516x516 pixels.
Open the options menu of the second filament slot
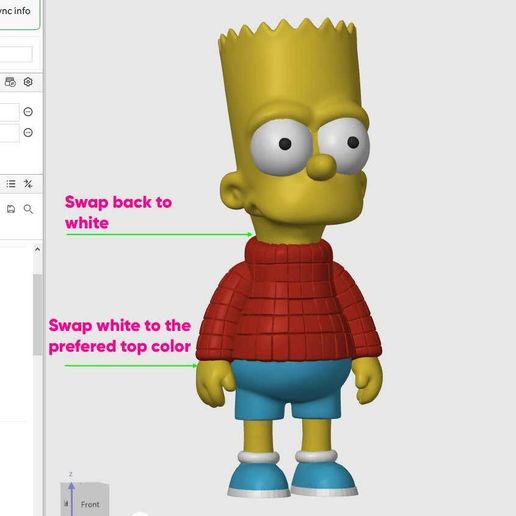28,133
